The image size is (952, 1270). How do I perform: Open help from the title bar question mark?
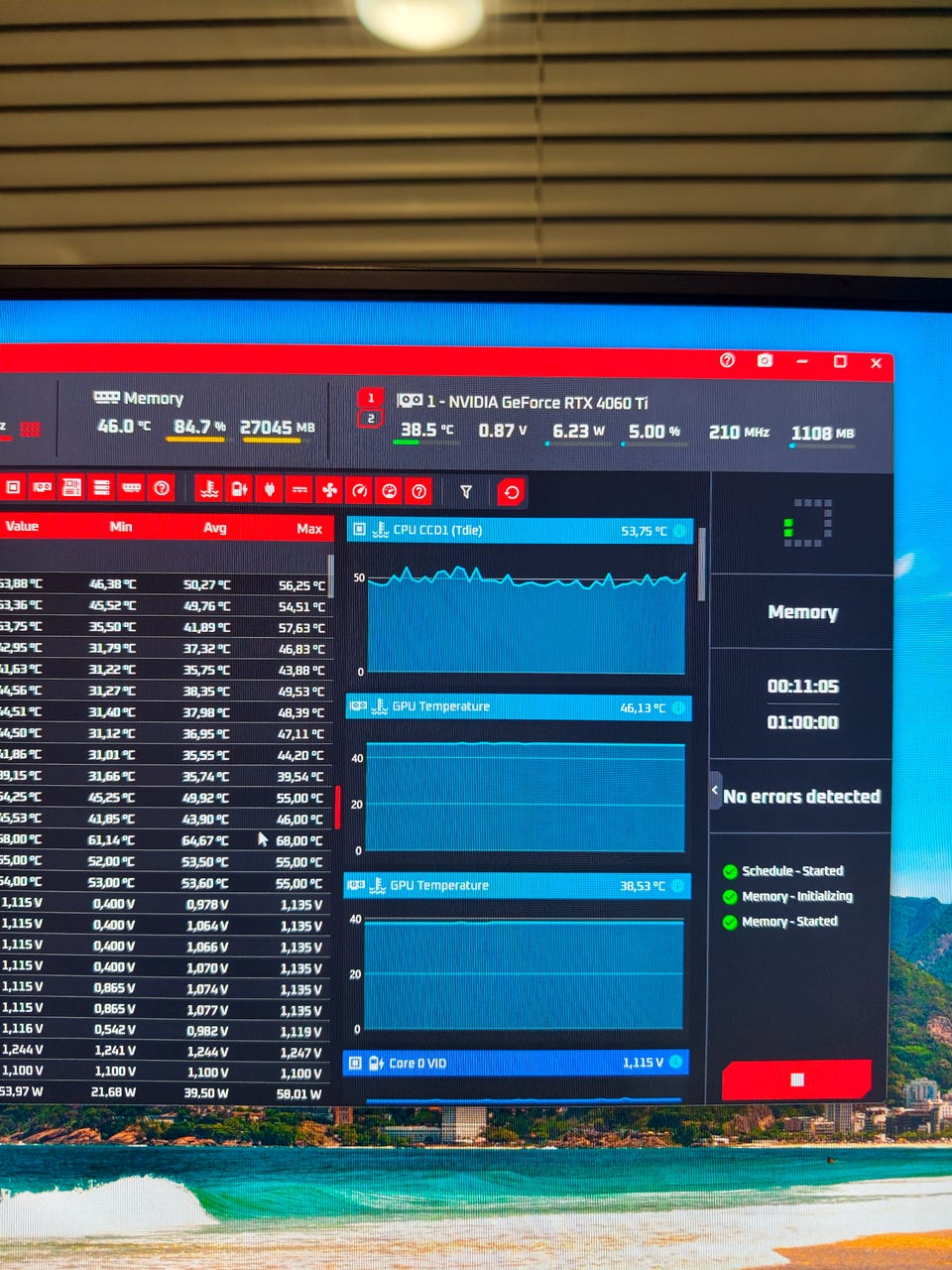tap(727, 360)
